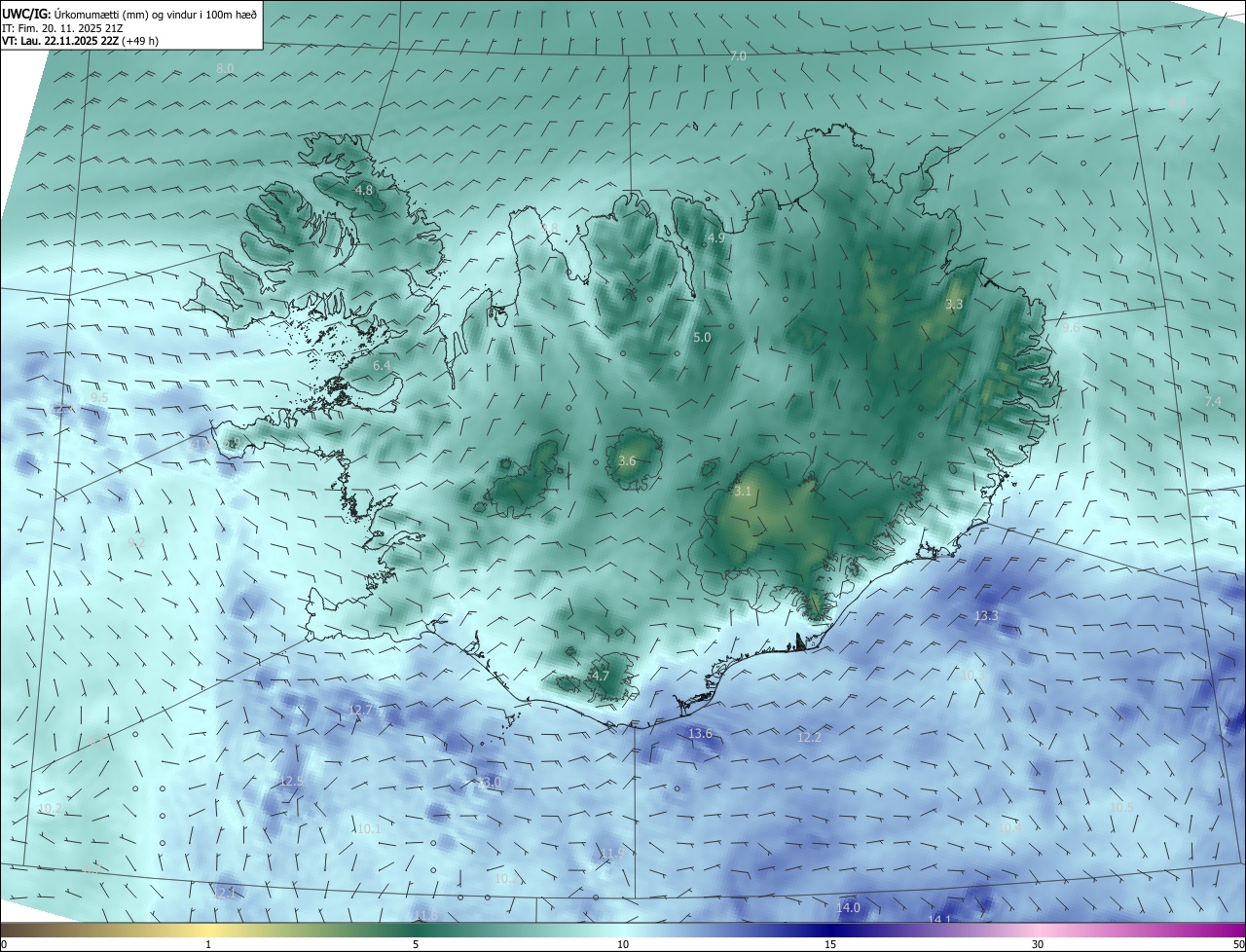
Task: Click the precipitation colour scale bar
Action: [623, 930]
